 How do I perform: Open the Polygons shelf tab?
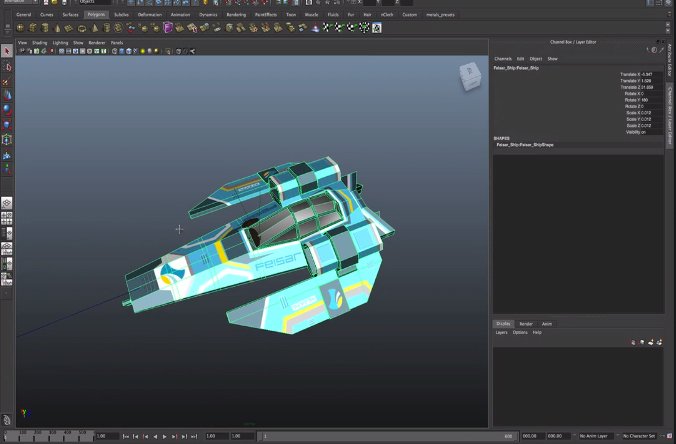click(96, 15)
